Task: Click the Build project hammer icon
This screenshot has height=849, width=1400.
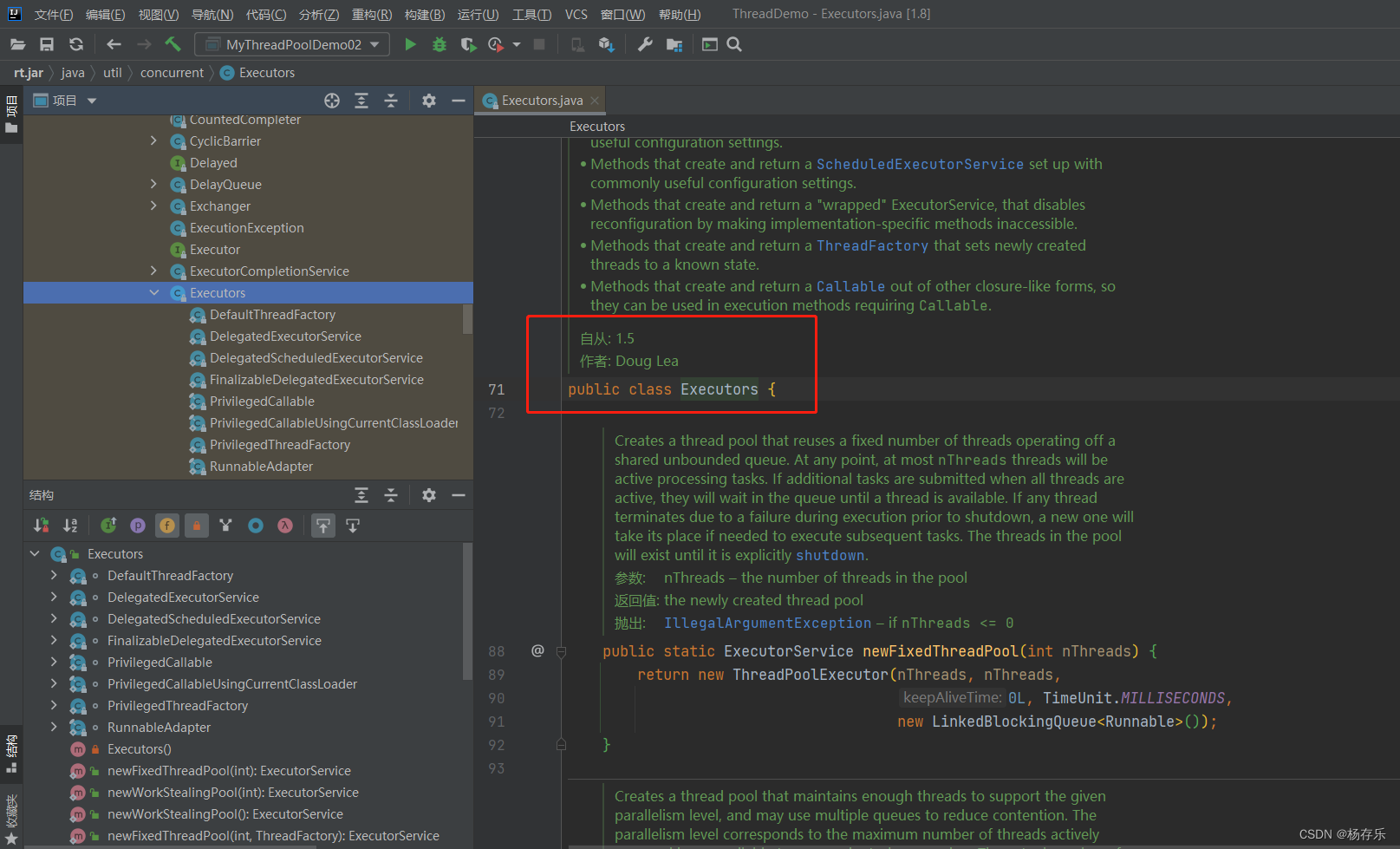Action: (173, 44)
